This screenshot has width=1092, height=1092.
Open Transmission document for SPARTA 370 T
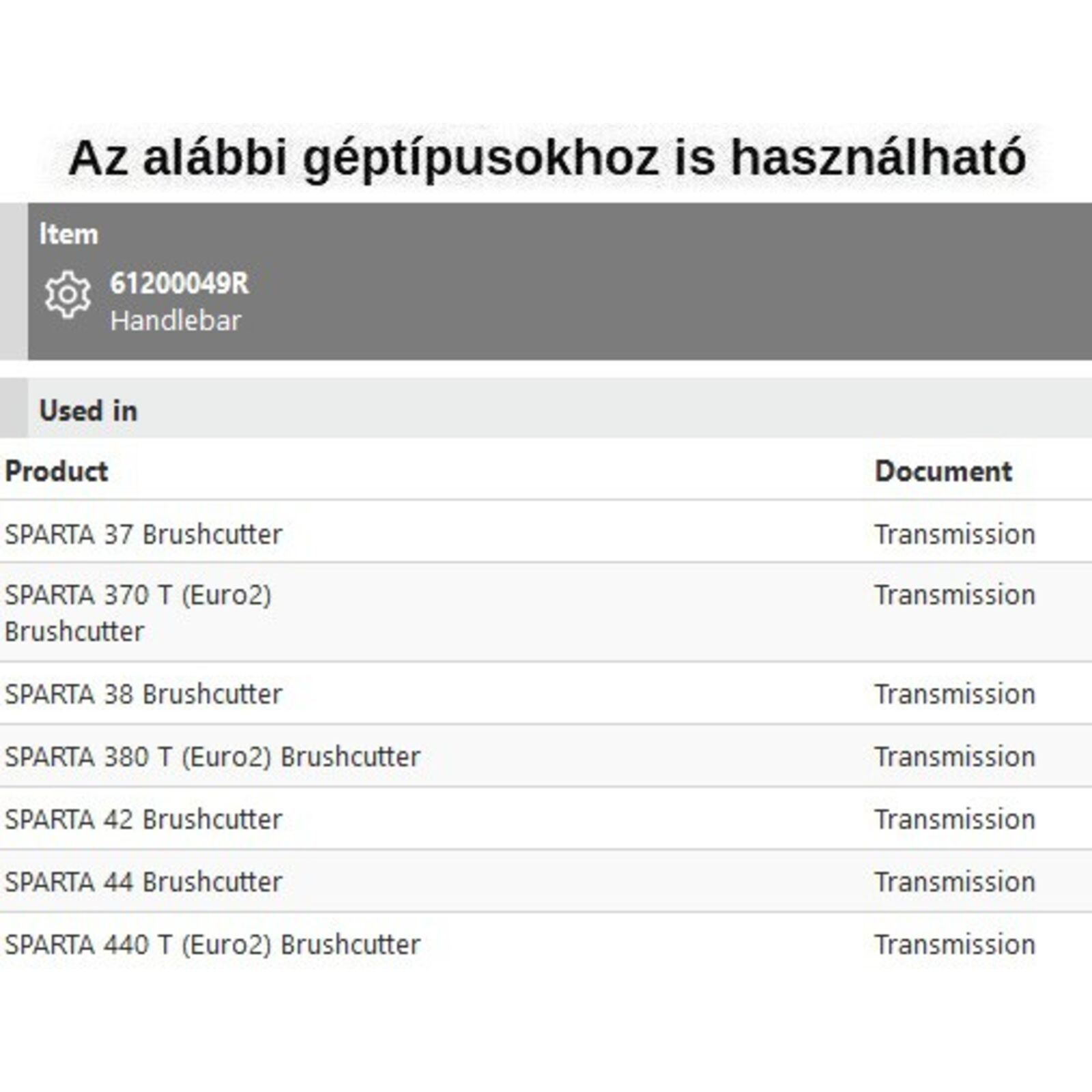coord(955,594)
